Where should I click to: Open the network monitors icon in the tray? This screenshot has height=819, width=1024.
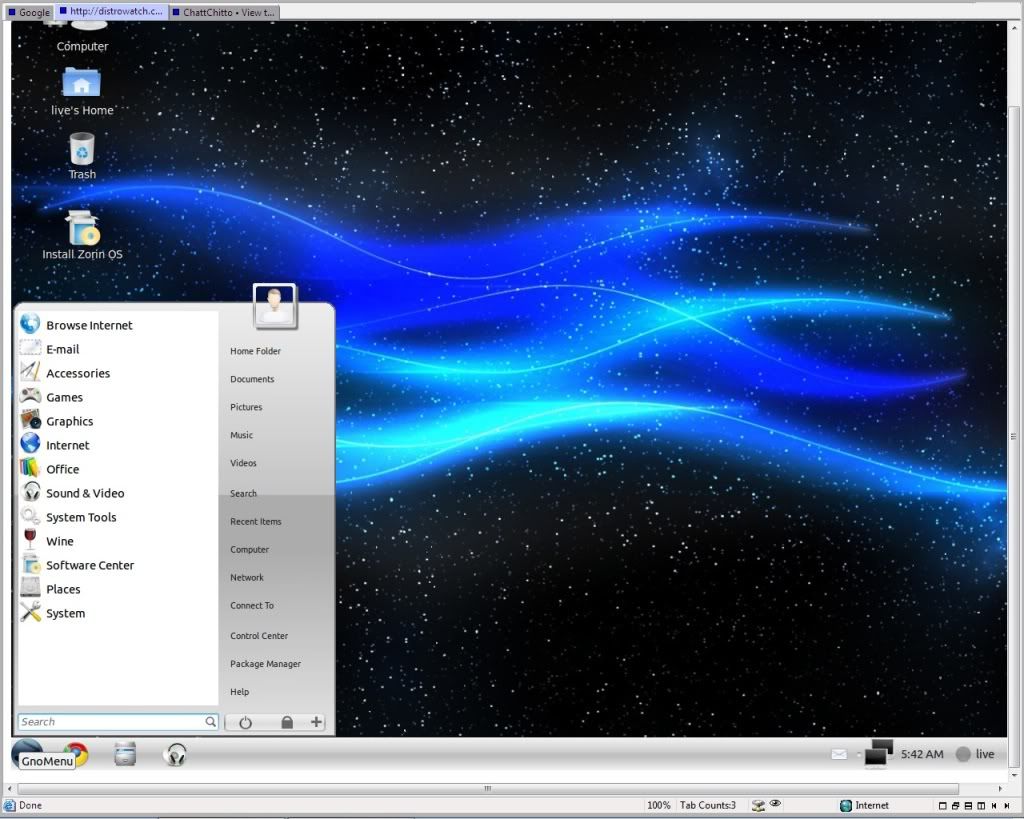coord(878,754)
